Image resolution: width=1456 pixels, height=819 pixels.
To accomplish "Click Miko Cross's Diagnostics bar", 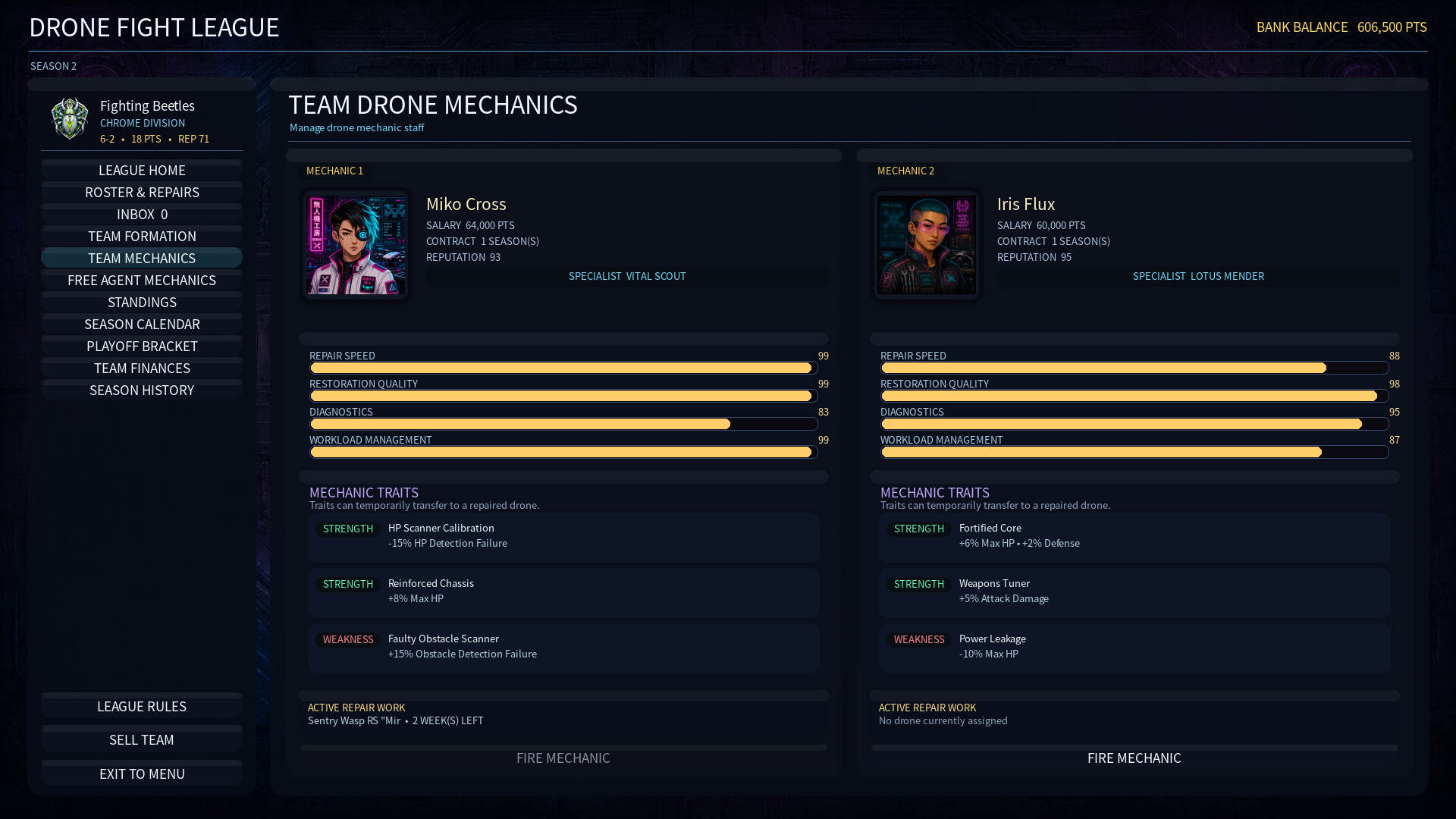I will coord(563,424).
